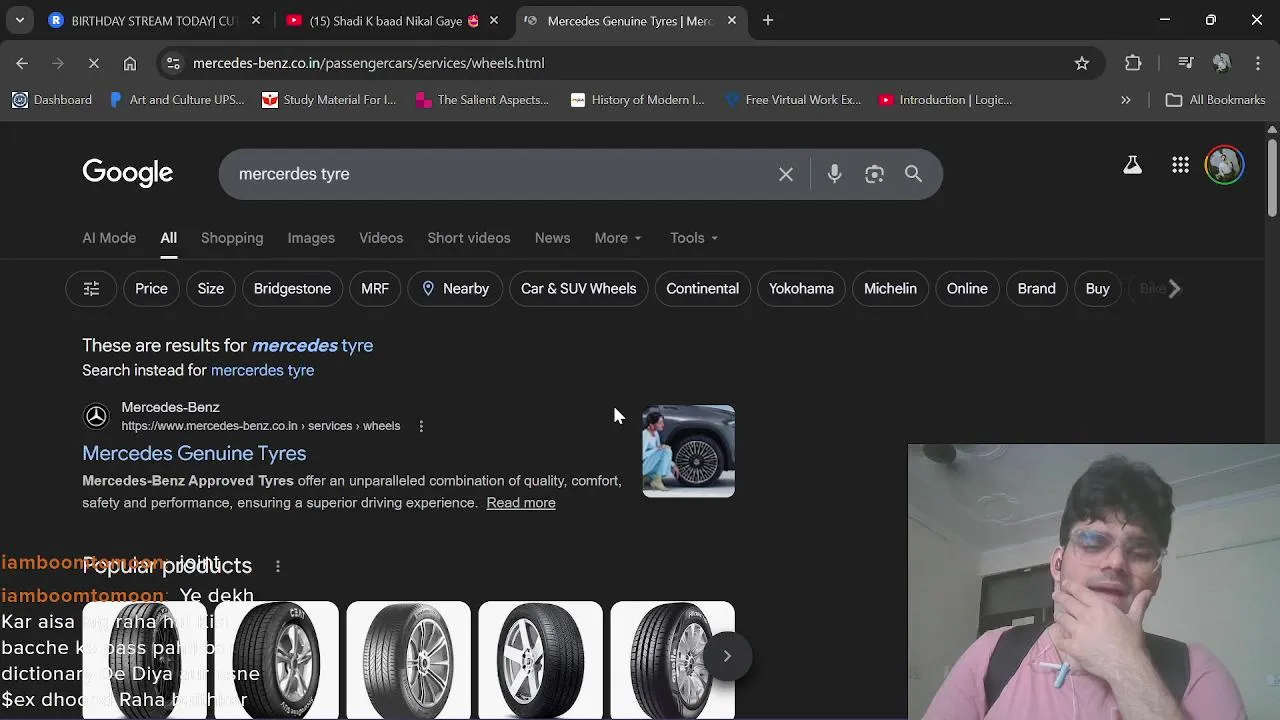Open the Chrome three-dot menu

point(1258,63)
